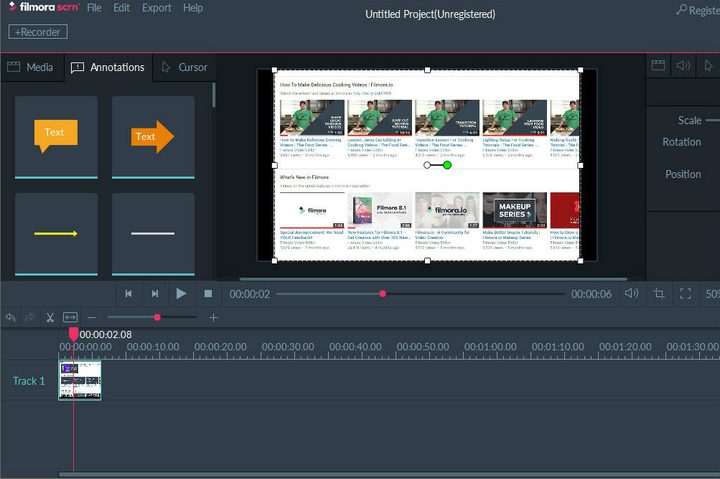Screen dimensions: 720x479
Task: Switch to the Annotations tab
Action: click(108, 68)
